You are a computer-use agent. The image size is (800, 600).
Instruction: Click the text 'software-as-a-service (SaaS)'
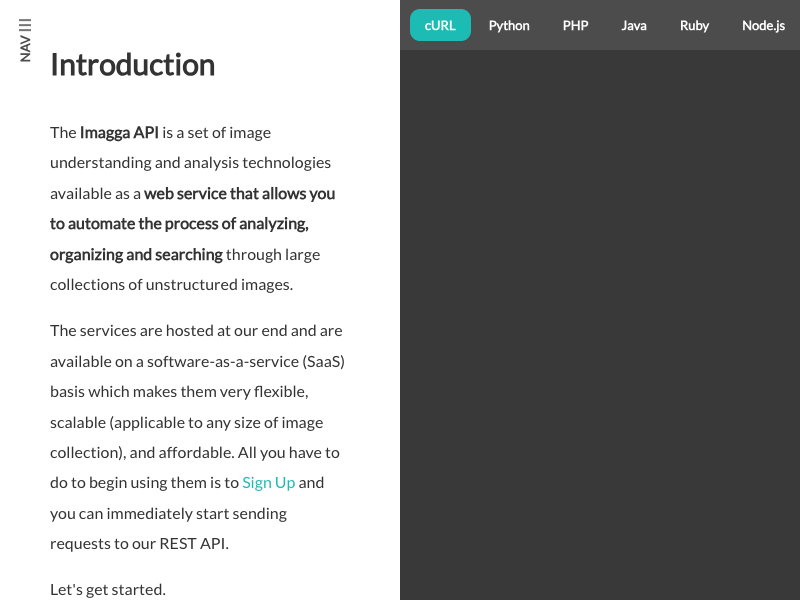pyautogui.click(x=246, y=362)
